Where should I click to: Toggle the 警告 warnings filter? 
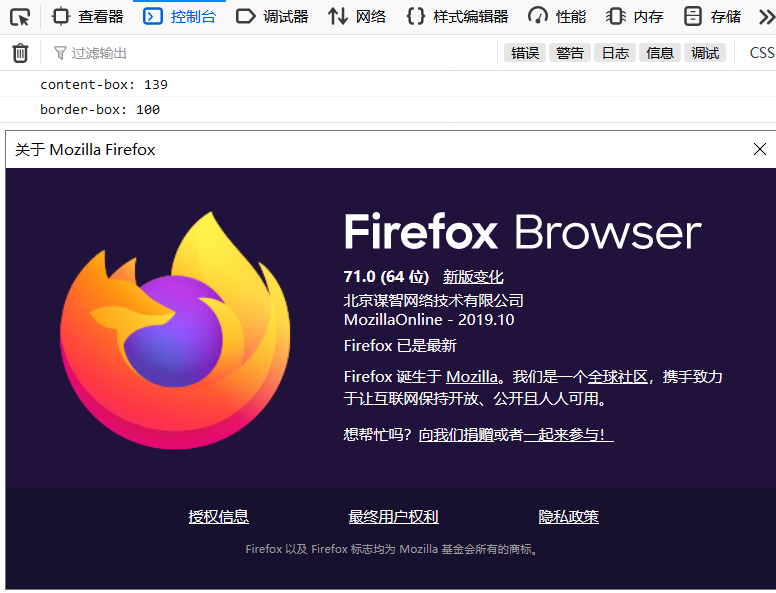[570, 53]
